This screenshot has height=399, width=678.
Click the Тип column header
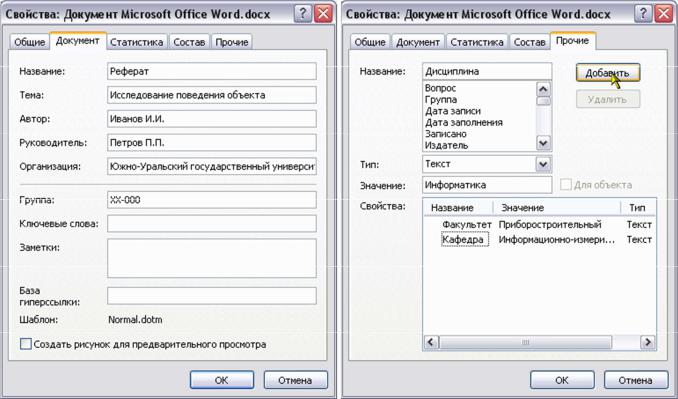pos(638,208)
